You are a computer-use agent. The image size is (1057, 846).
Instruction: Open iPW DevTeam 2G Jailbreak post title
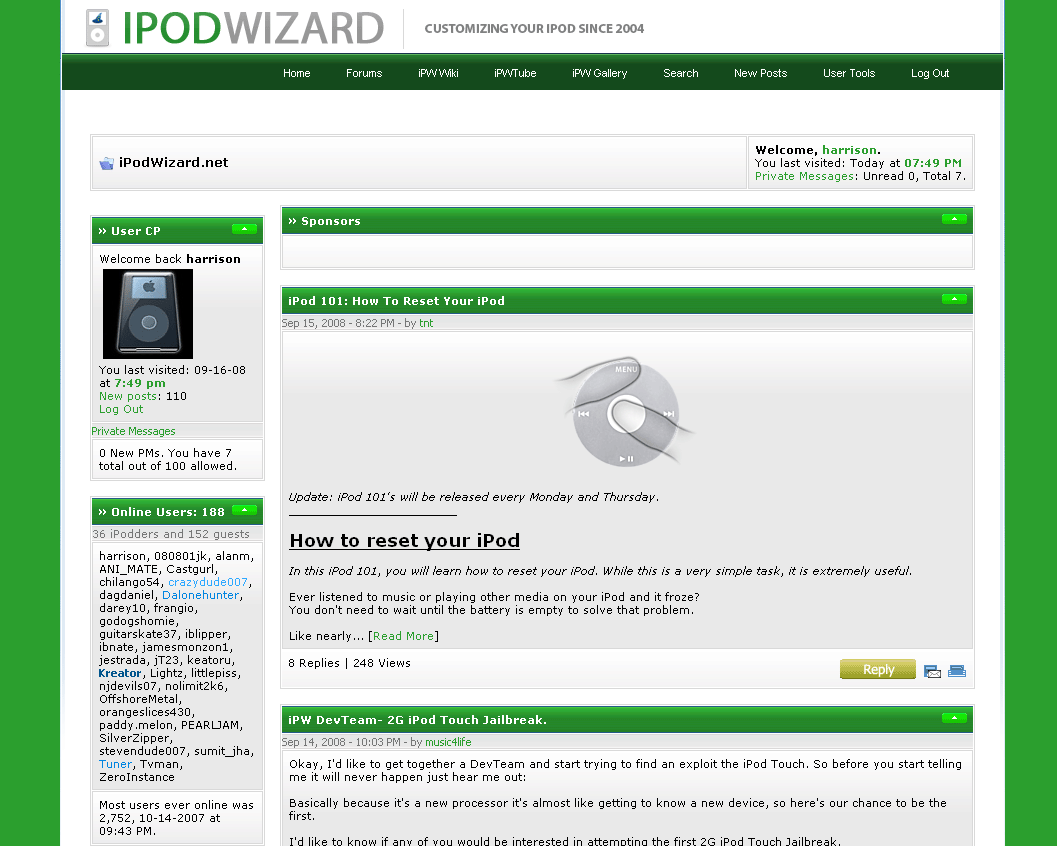click(417, 720)
